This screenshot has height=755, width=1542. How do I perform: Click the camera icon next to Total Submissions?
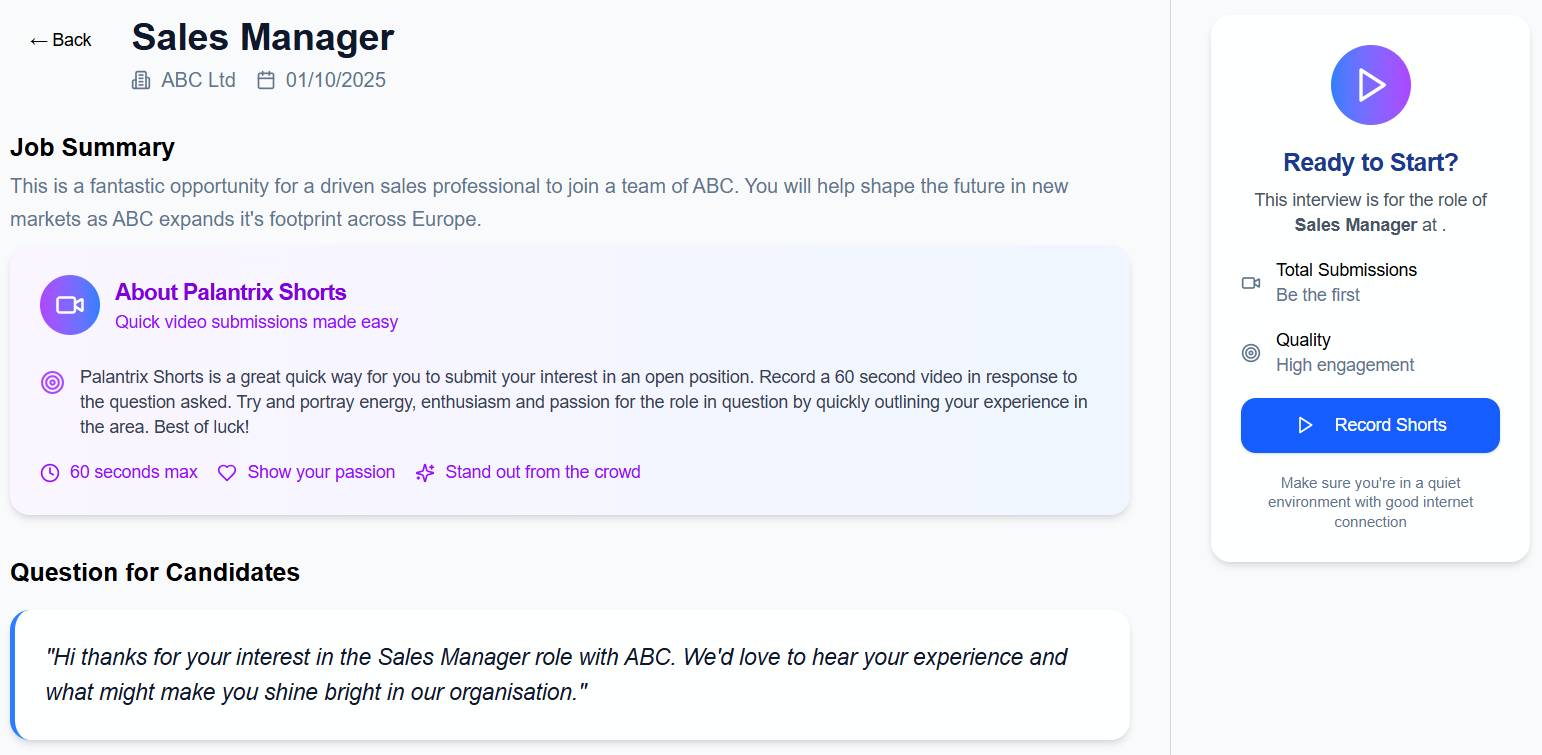1250,283
